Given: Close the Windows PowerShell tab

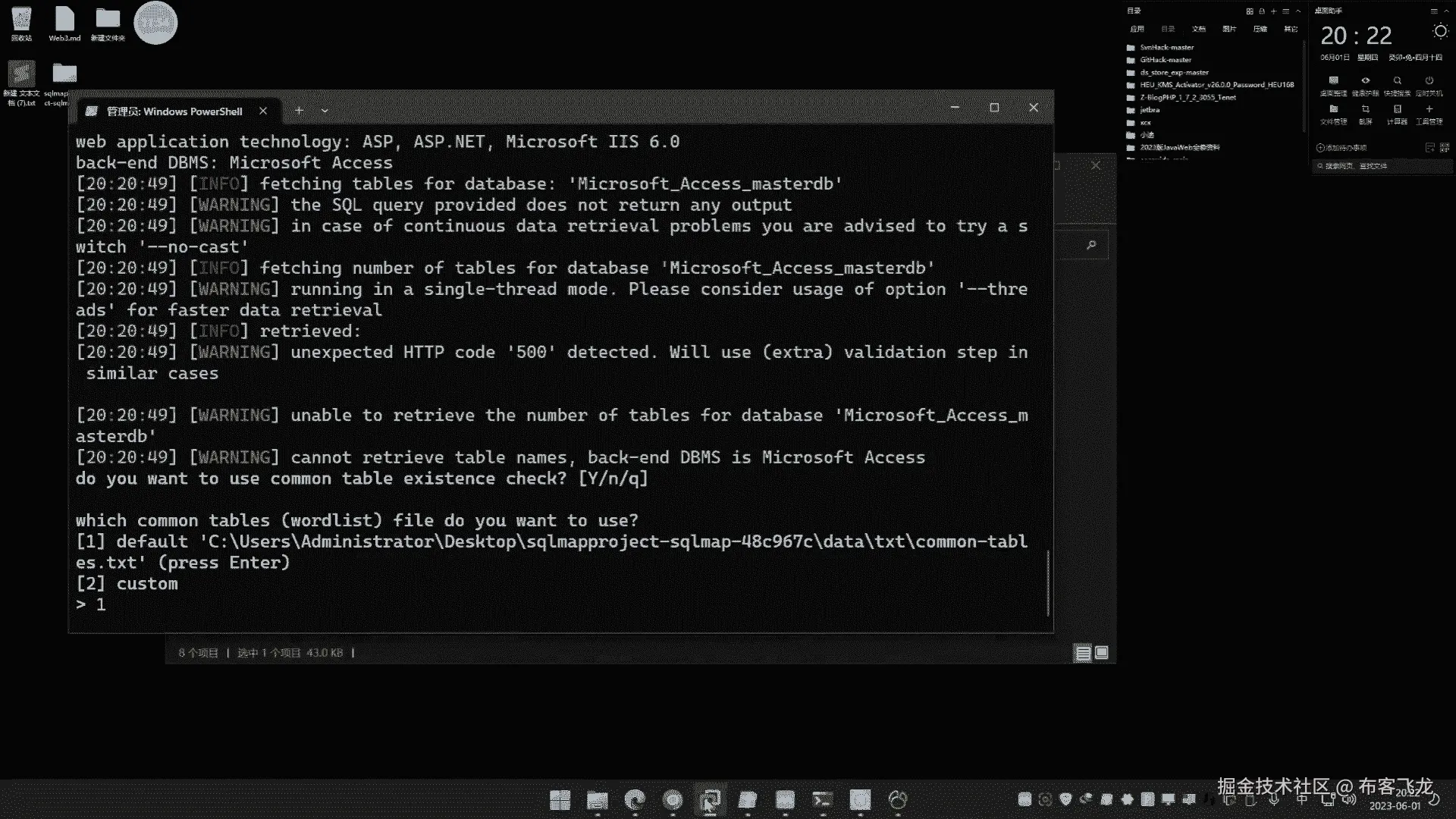Looking at the screenshot, I should [263, 111].
